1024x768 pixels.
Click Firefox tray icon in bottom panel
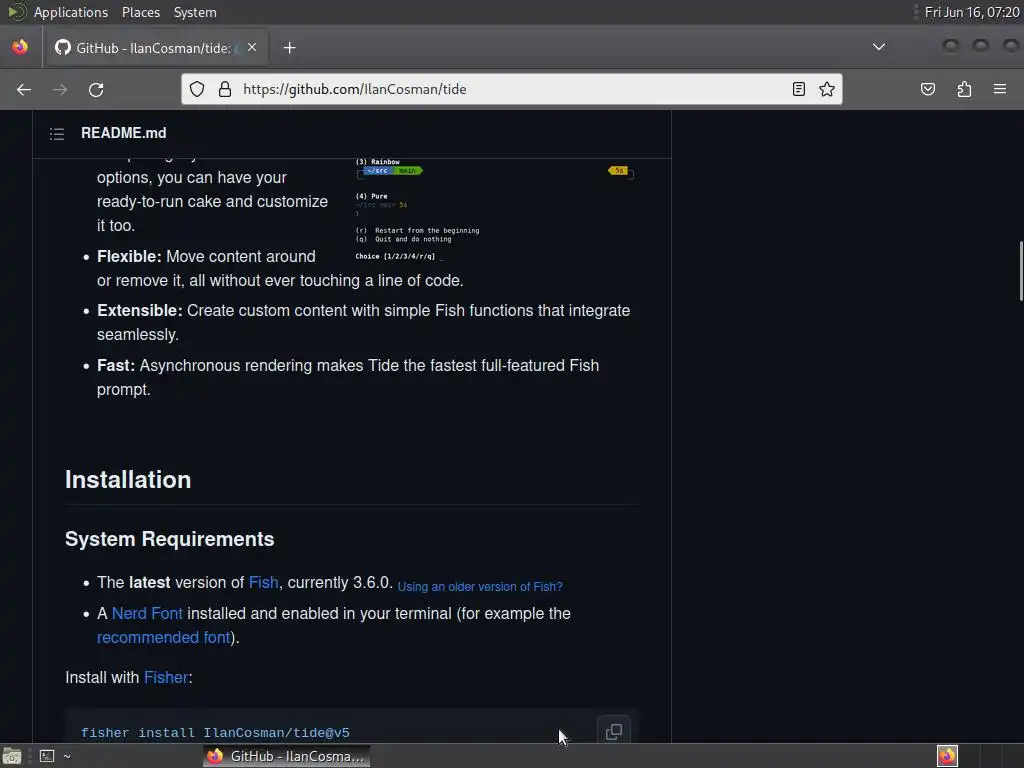(x=947, y=756)
